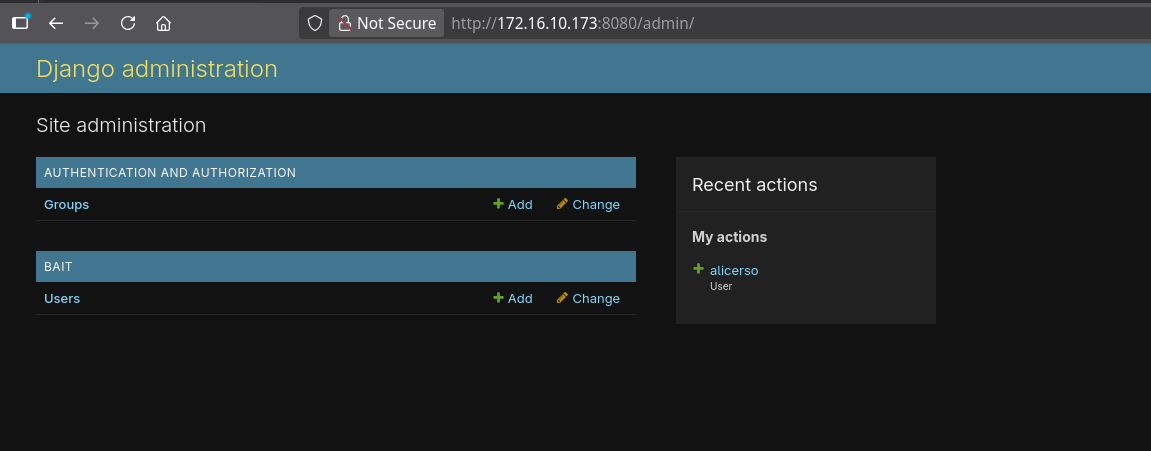Screen dimensions: 1151x451
Task: Reload the Django admin page
Action: [127, 22]
